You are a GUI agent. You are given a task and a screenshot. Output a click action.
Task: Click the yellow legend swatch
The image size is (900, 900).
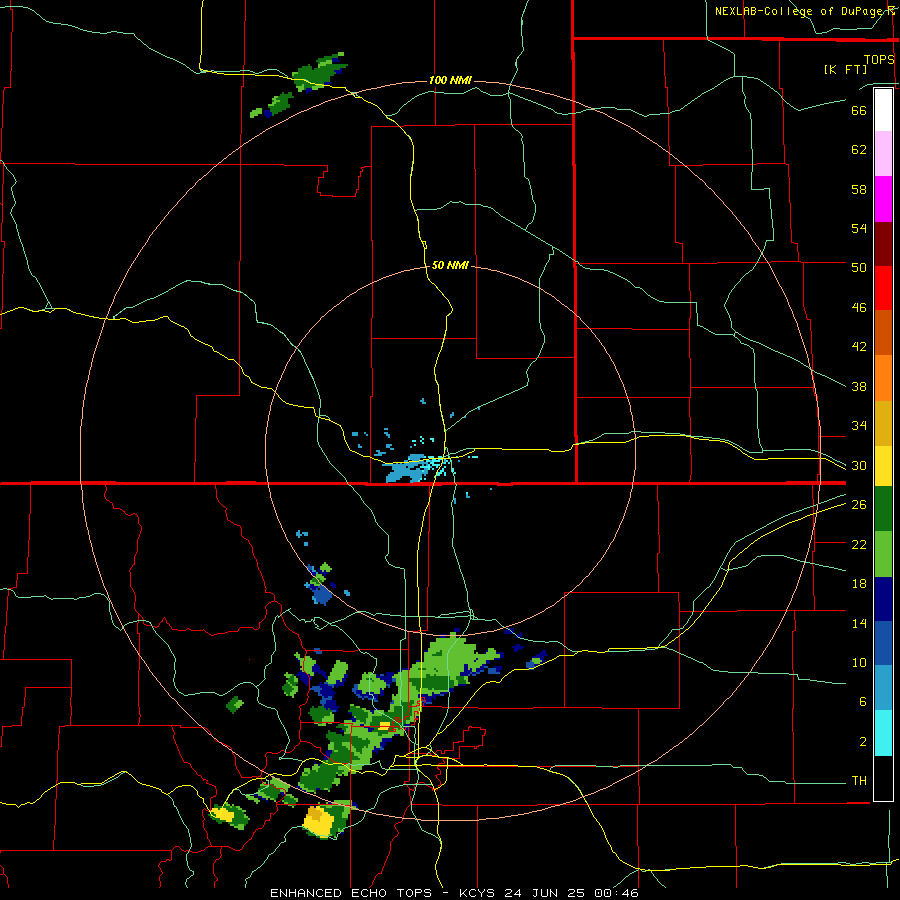(x=883, y=466)
